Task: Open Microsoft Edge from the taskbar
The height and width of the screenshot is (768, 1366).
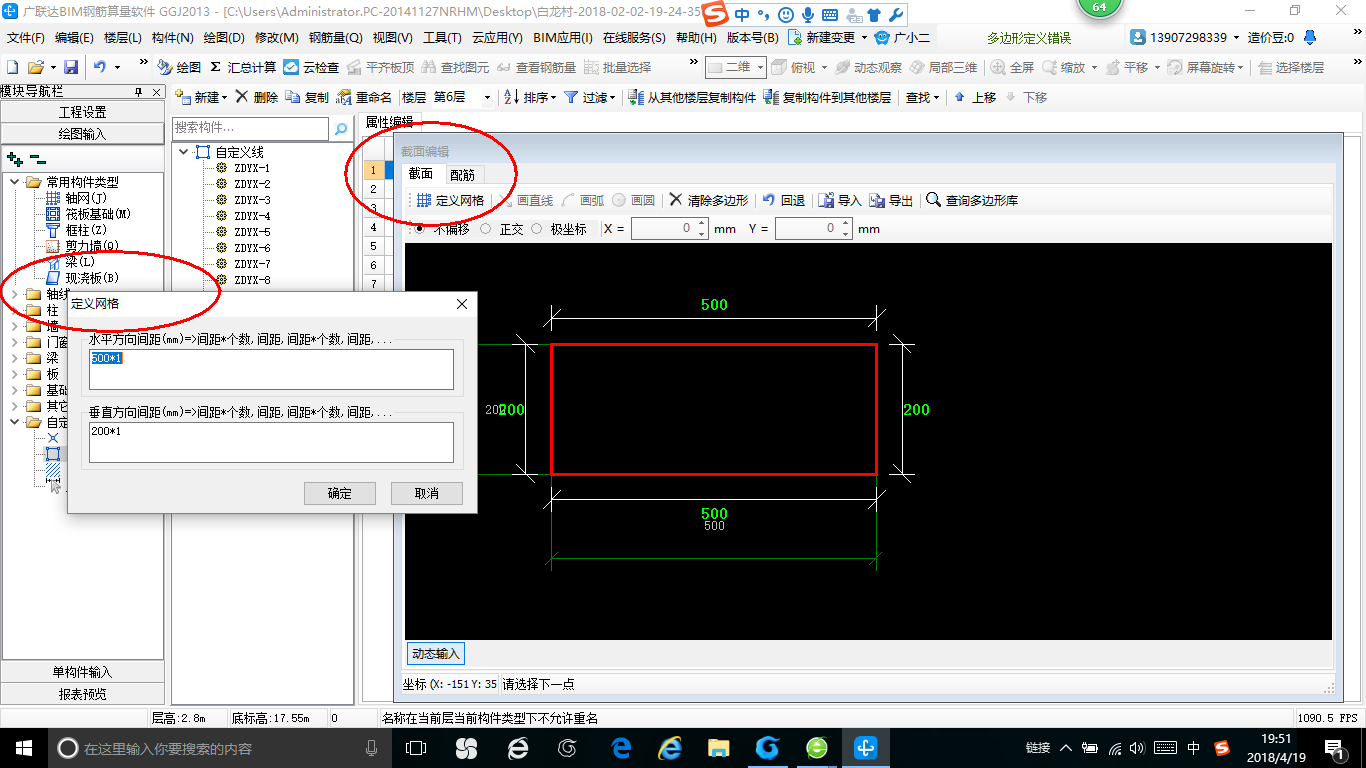Action: 620,747
